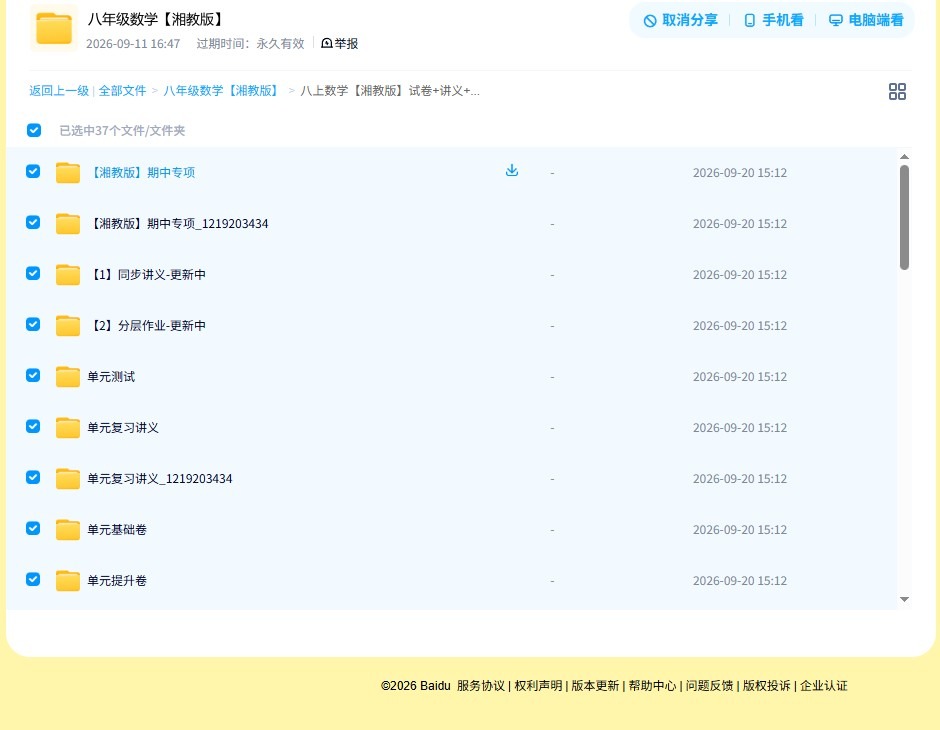Click the 电脑端看 button
This screenshot has width=940, height=730.
866,20
